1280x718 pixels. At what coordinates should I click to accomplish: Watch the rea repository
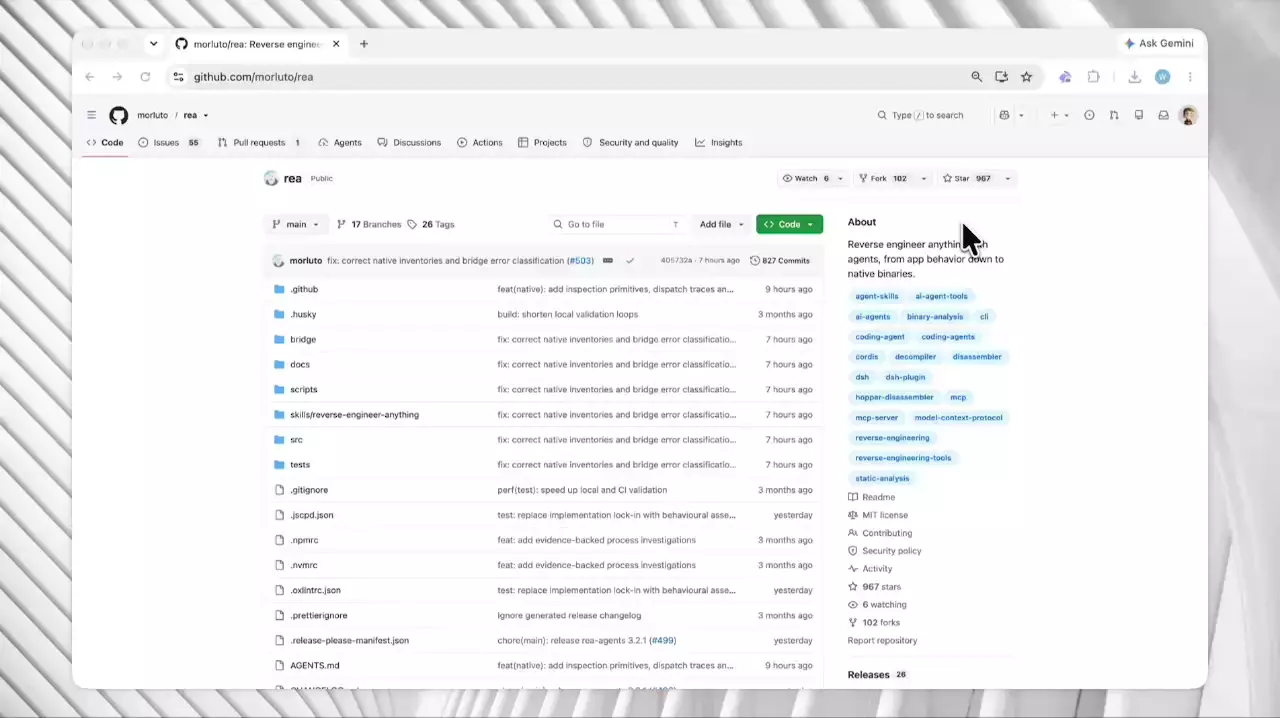(x=806, y=178)
